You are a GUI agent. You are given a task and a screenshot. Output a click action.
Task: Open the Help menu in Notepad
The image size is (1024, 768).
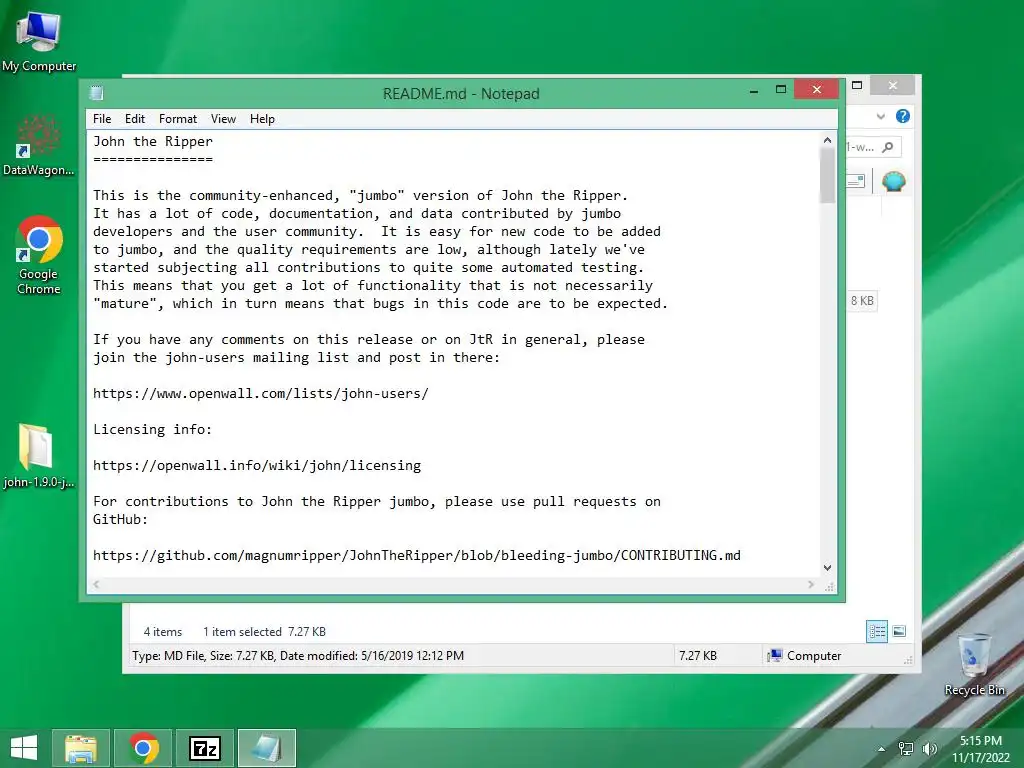tap(262, 119)
